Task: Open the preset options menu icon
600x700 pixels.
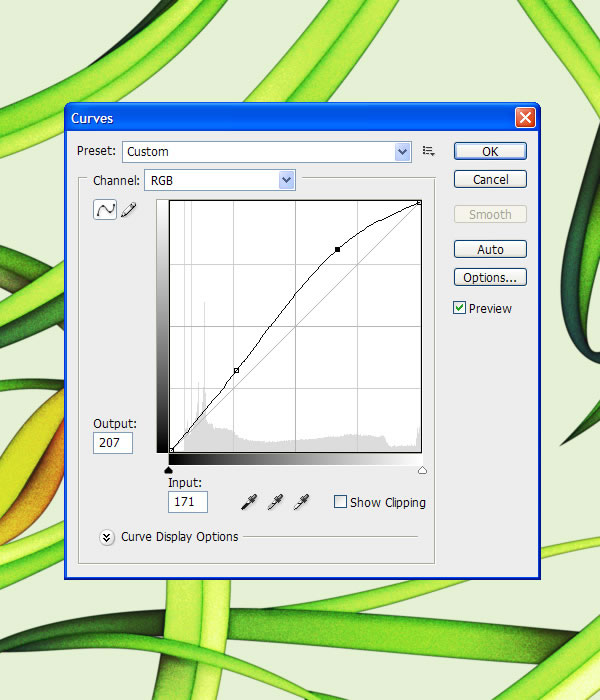Action: [x=429, y=151]
